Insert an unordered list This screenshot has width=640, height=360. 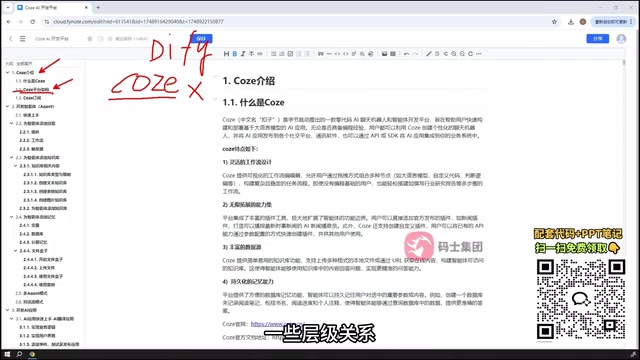[273, 54]
